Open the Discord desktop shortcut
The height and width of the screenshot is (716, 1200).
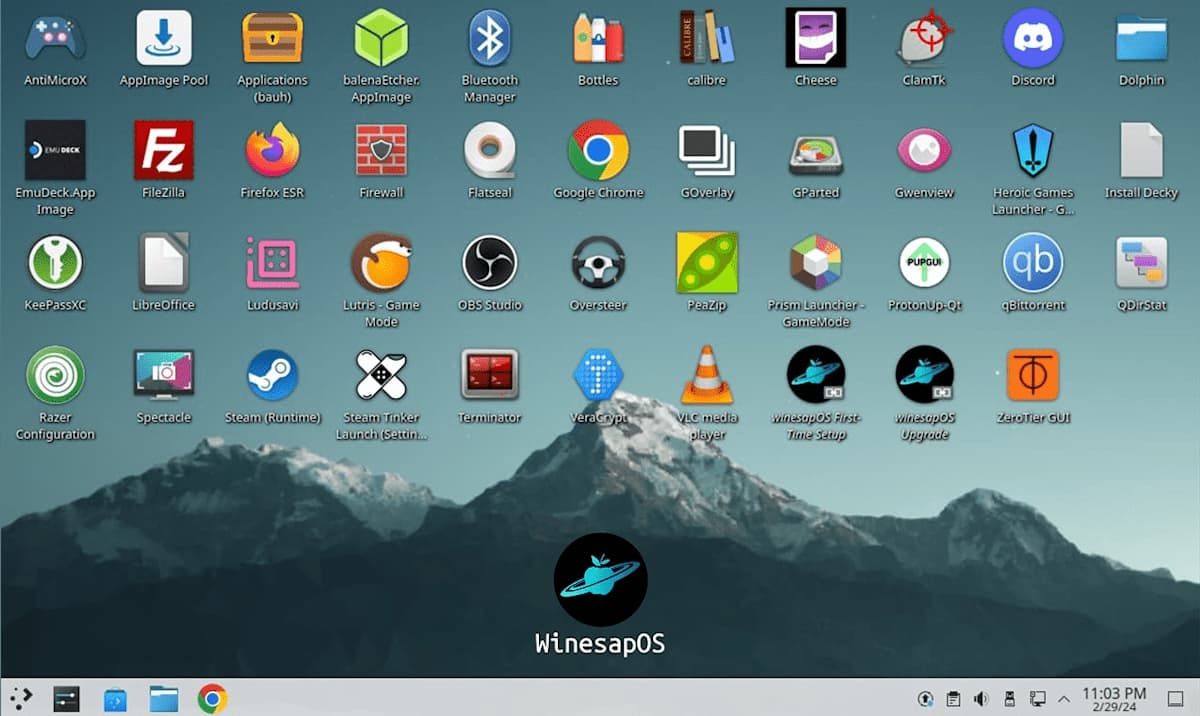tap(1032, 39)
